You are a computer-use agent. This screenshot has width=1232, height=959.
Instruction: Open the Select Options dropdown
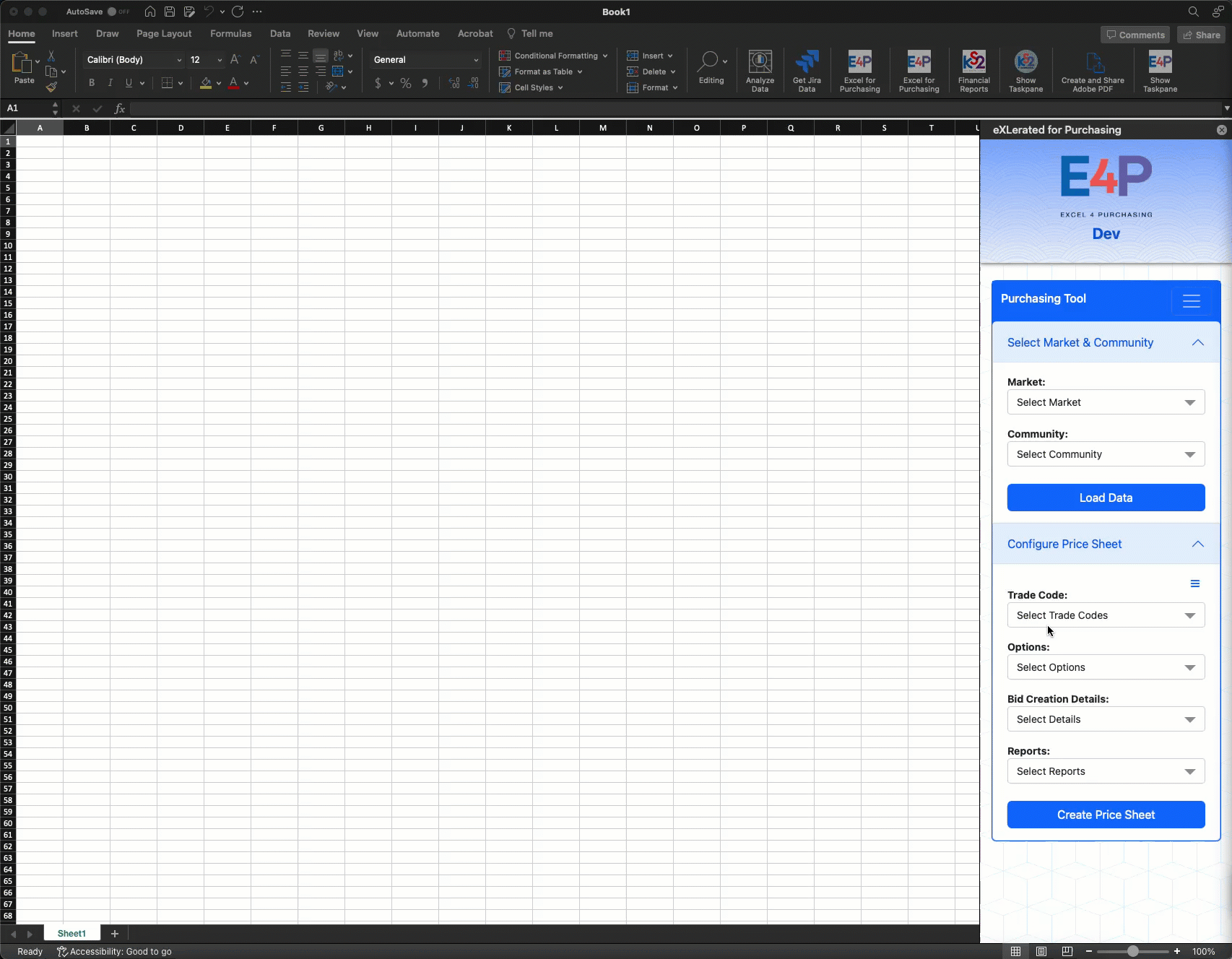click(1106, 667)
